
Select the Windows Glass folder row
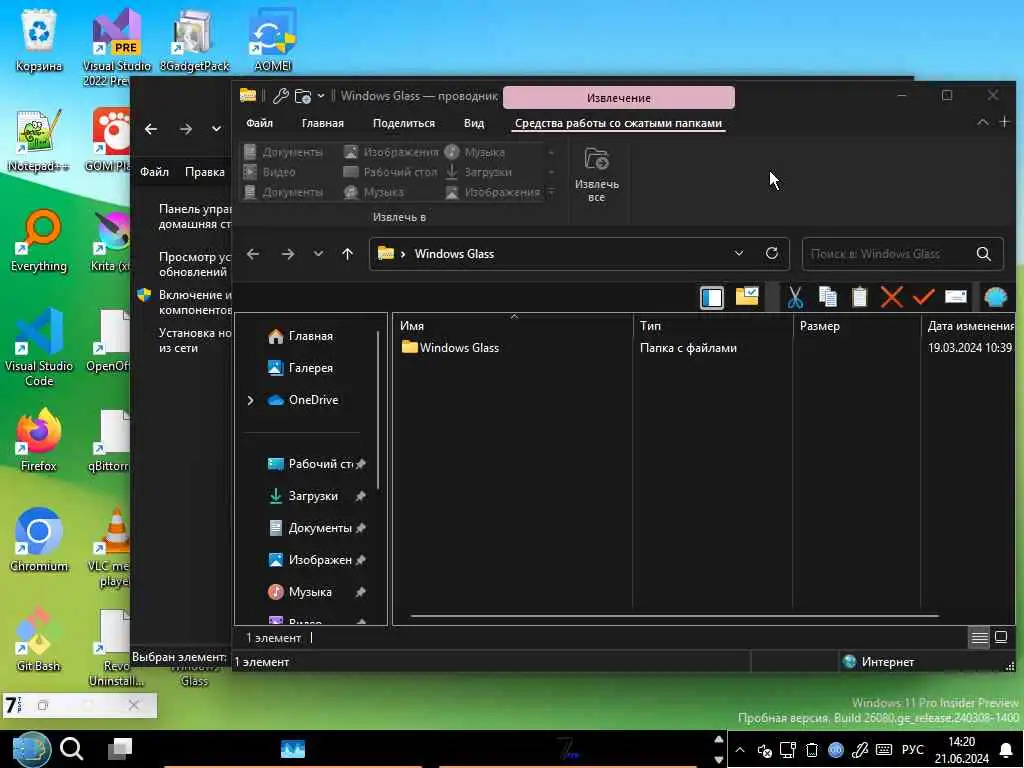[705, 347]
